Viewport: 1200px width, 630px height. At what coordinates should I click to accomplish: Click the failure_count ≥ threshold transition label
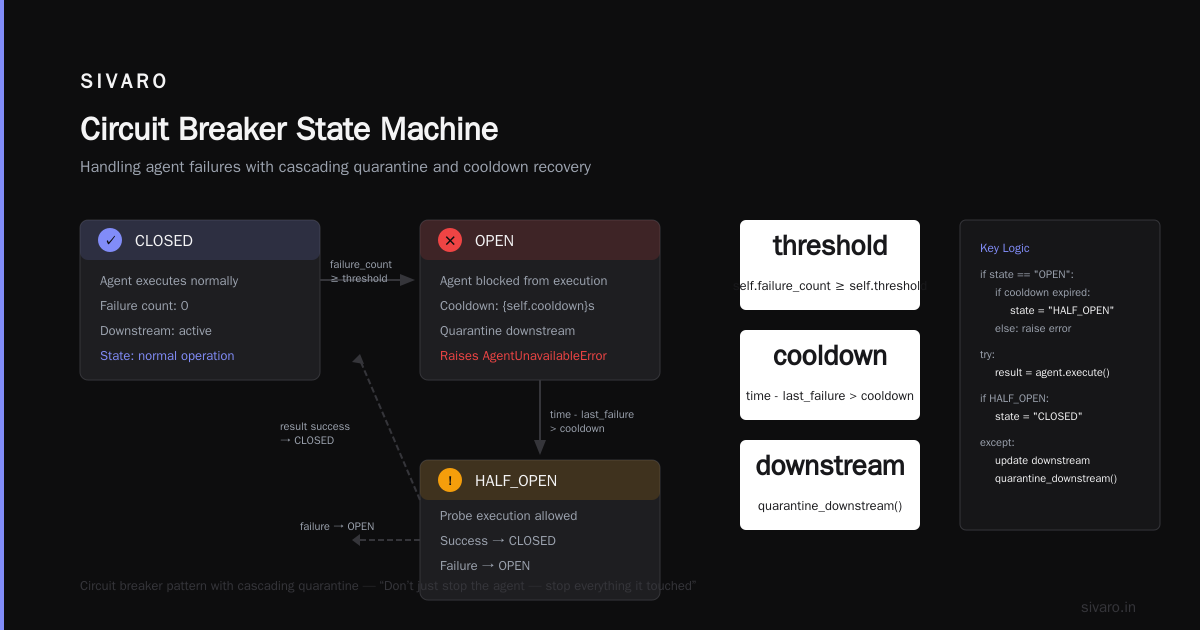pyautogui.click(x=361, y=271)
